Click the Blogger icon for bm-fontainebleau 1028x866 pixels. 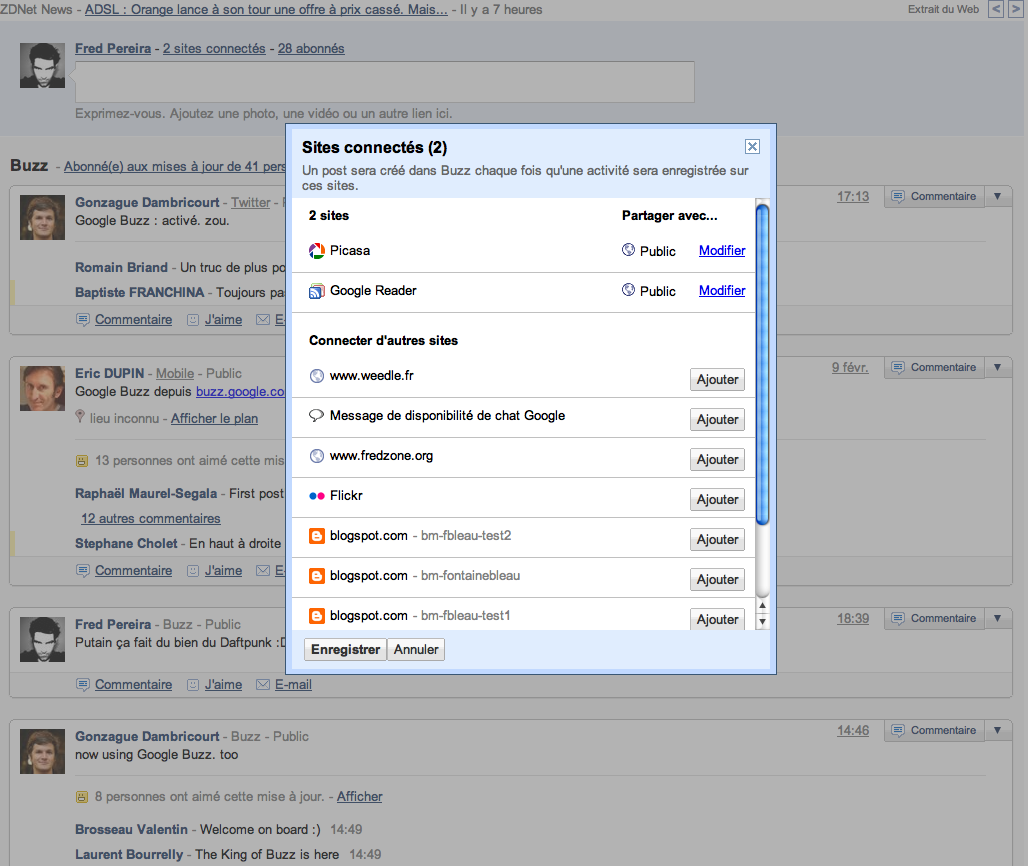pos(317,576)
